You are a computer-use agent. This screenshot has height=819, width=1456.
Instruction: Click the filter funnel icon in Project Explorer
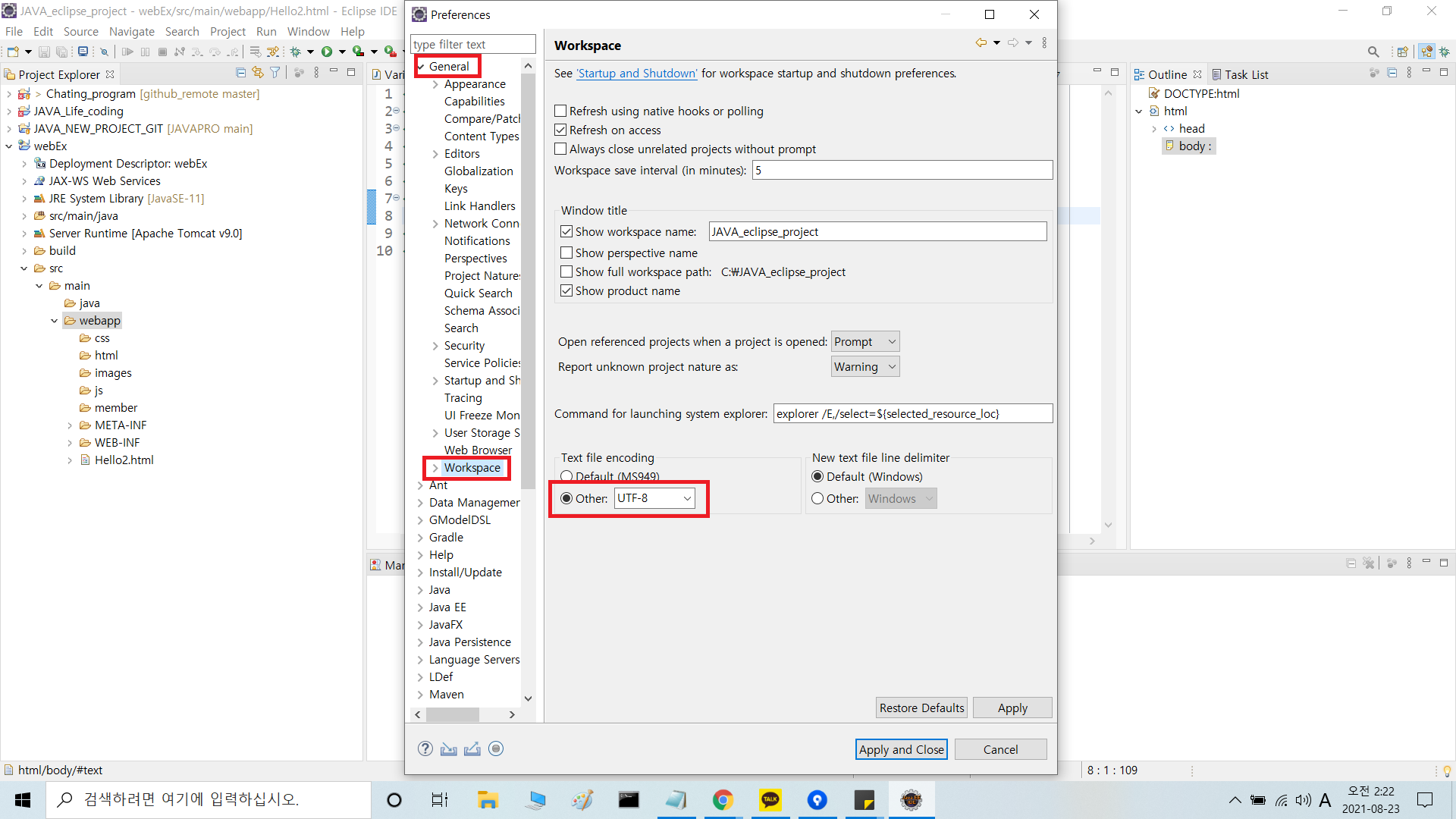(275, 73)
